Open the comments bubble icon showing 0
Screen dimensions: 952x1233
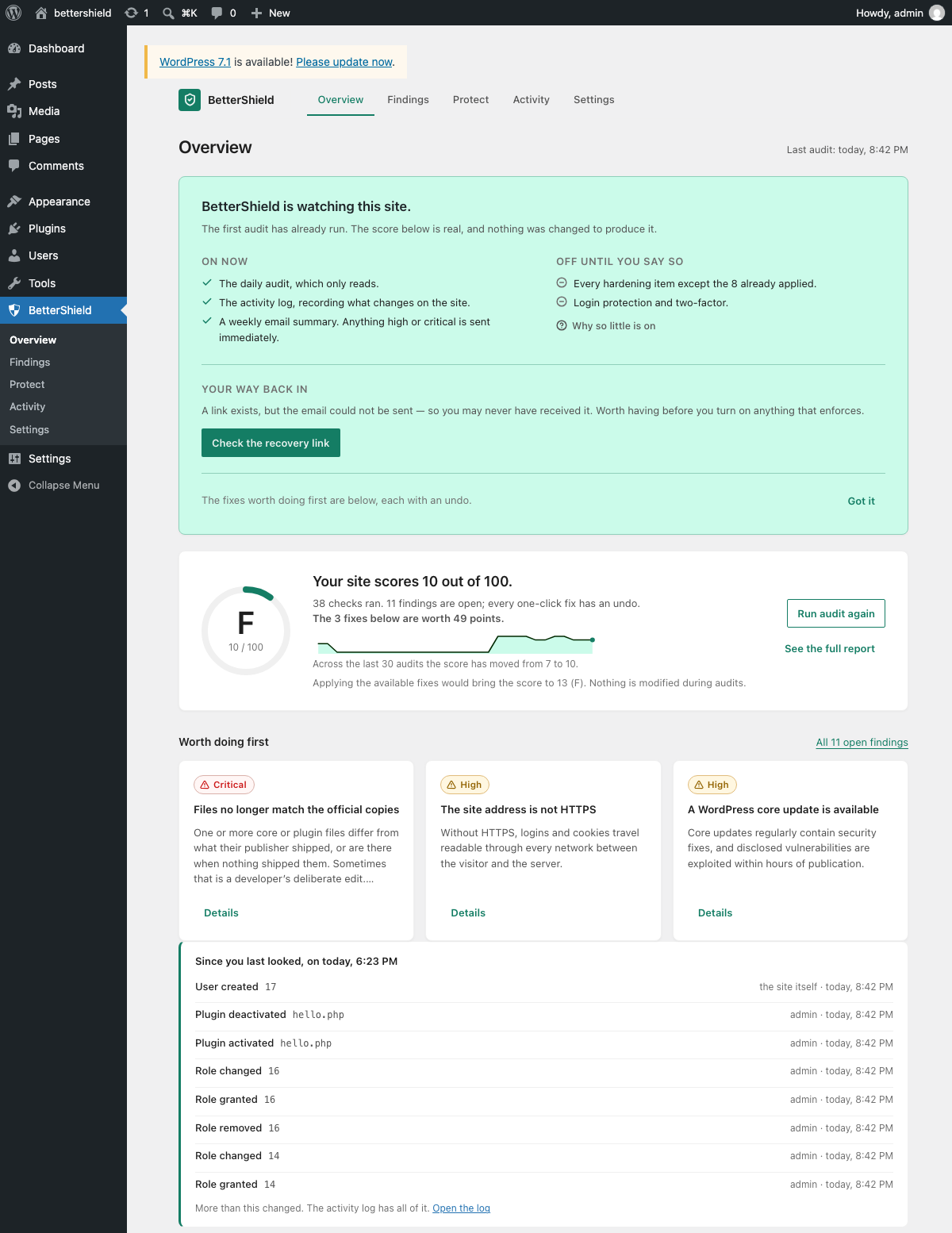click(x=217, y=13)
